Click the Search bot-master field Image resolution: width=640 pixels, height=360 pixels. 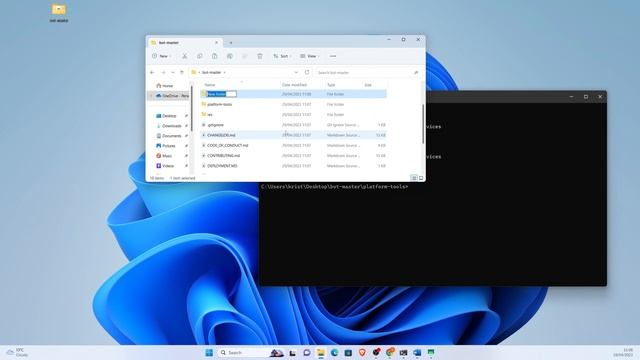368,72
